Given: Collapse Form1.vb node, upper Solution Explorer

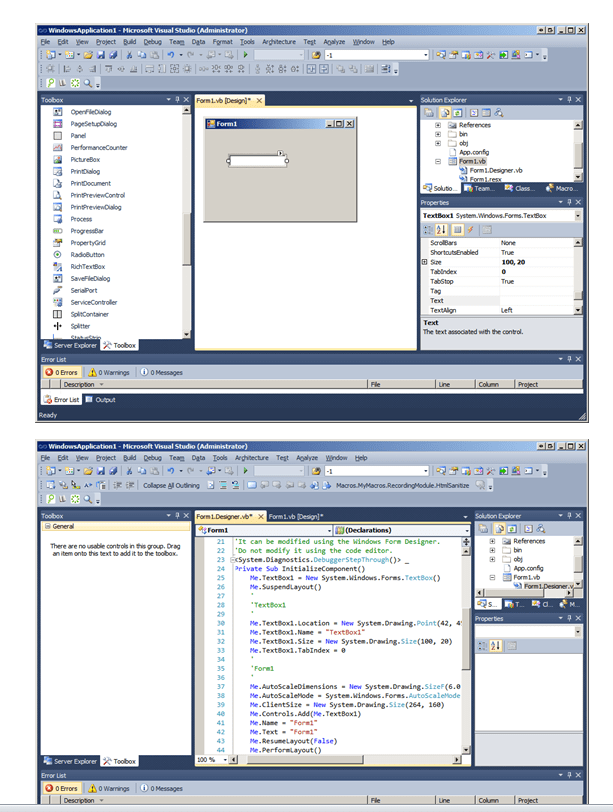Looking at the screenshot, I should coord(438,161).
